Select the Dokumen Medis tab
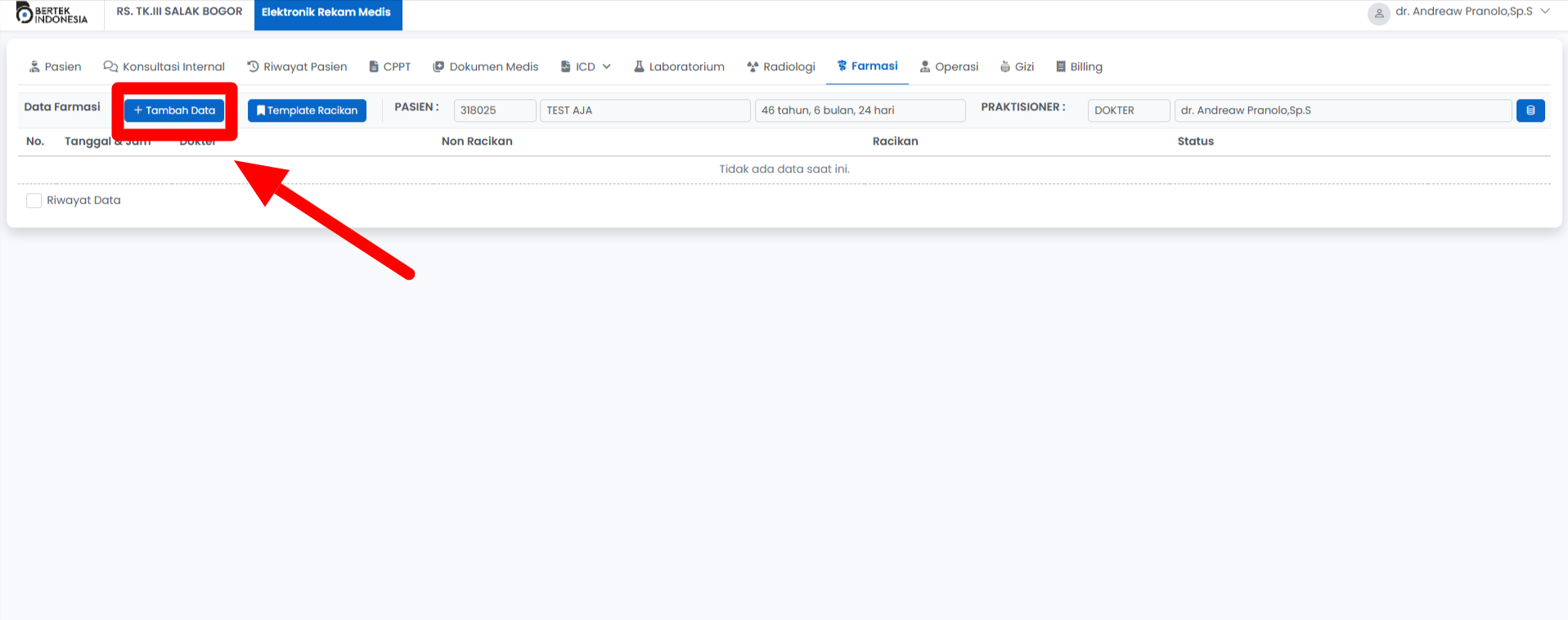 (485, 66)
